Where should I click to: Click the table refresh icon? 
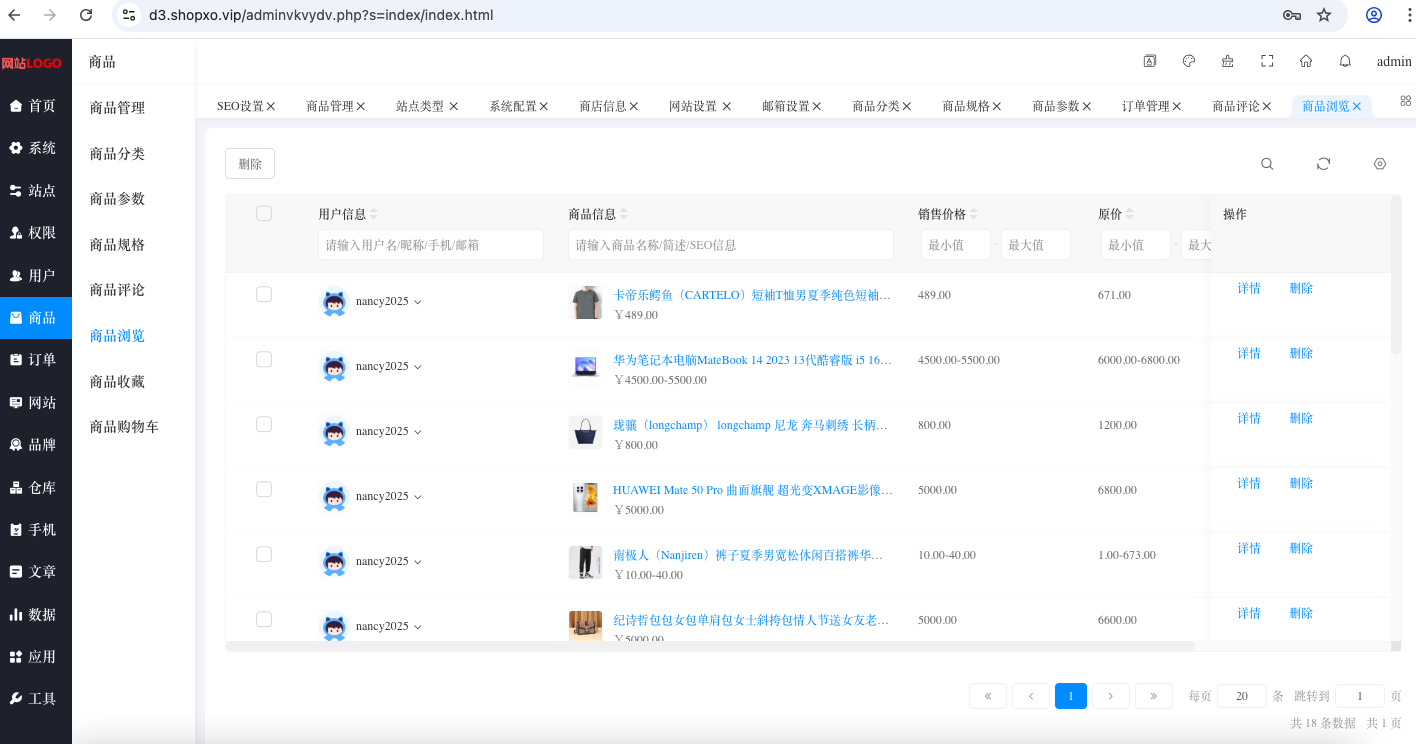(x=1324, y=164)
